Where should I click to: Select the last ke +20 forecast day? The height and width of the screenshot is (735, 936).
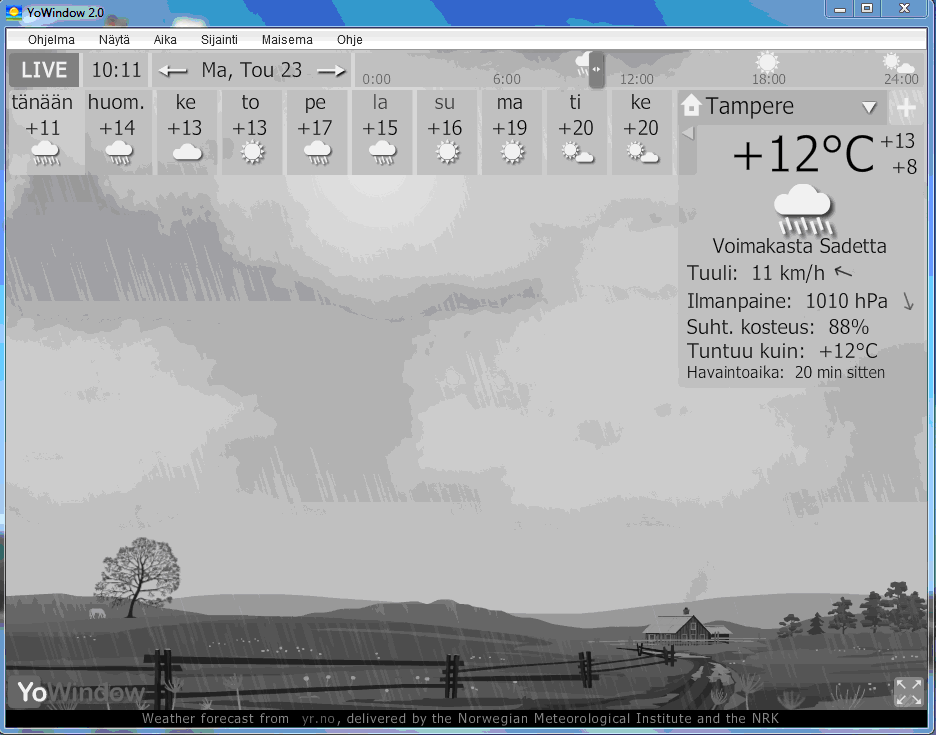coord(642,133)
